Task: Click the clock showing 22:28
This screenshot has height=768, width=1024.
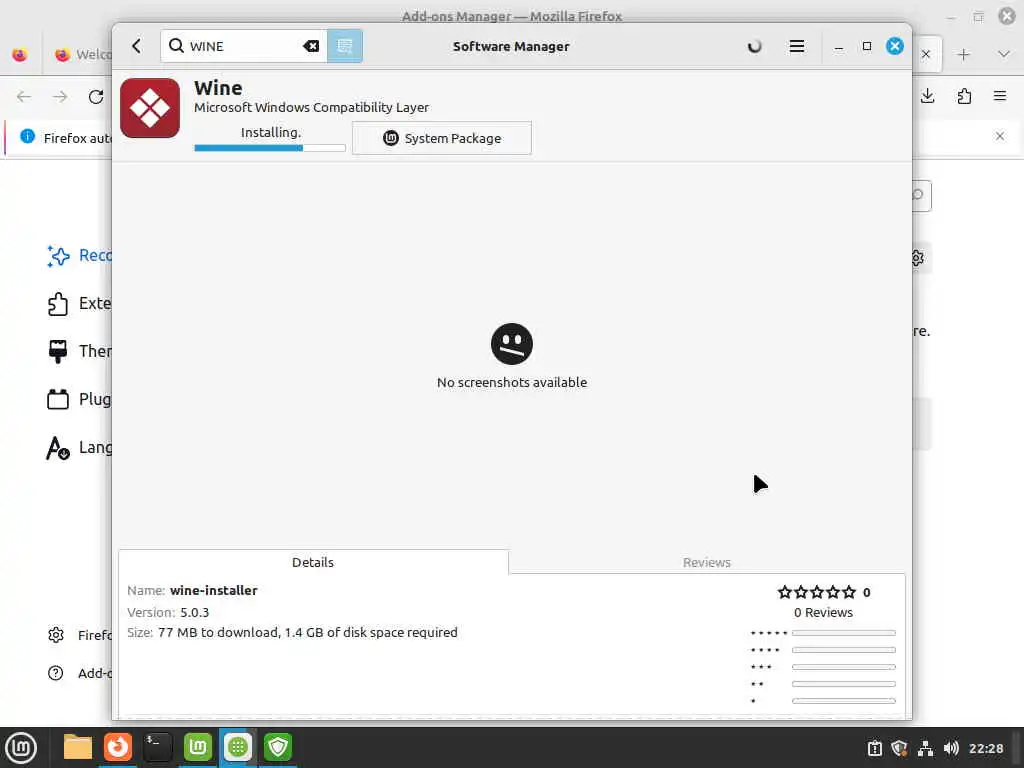Action: [985, 748]
